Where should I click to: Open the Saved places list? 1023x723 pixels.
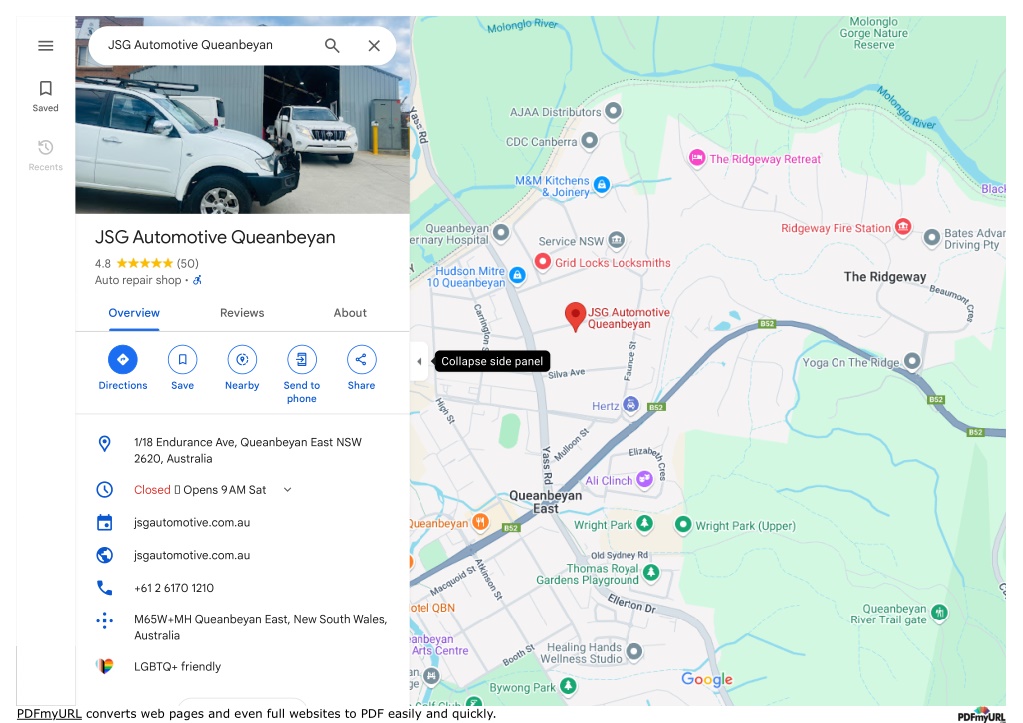point(46,96)
